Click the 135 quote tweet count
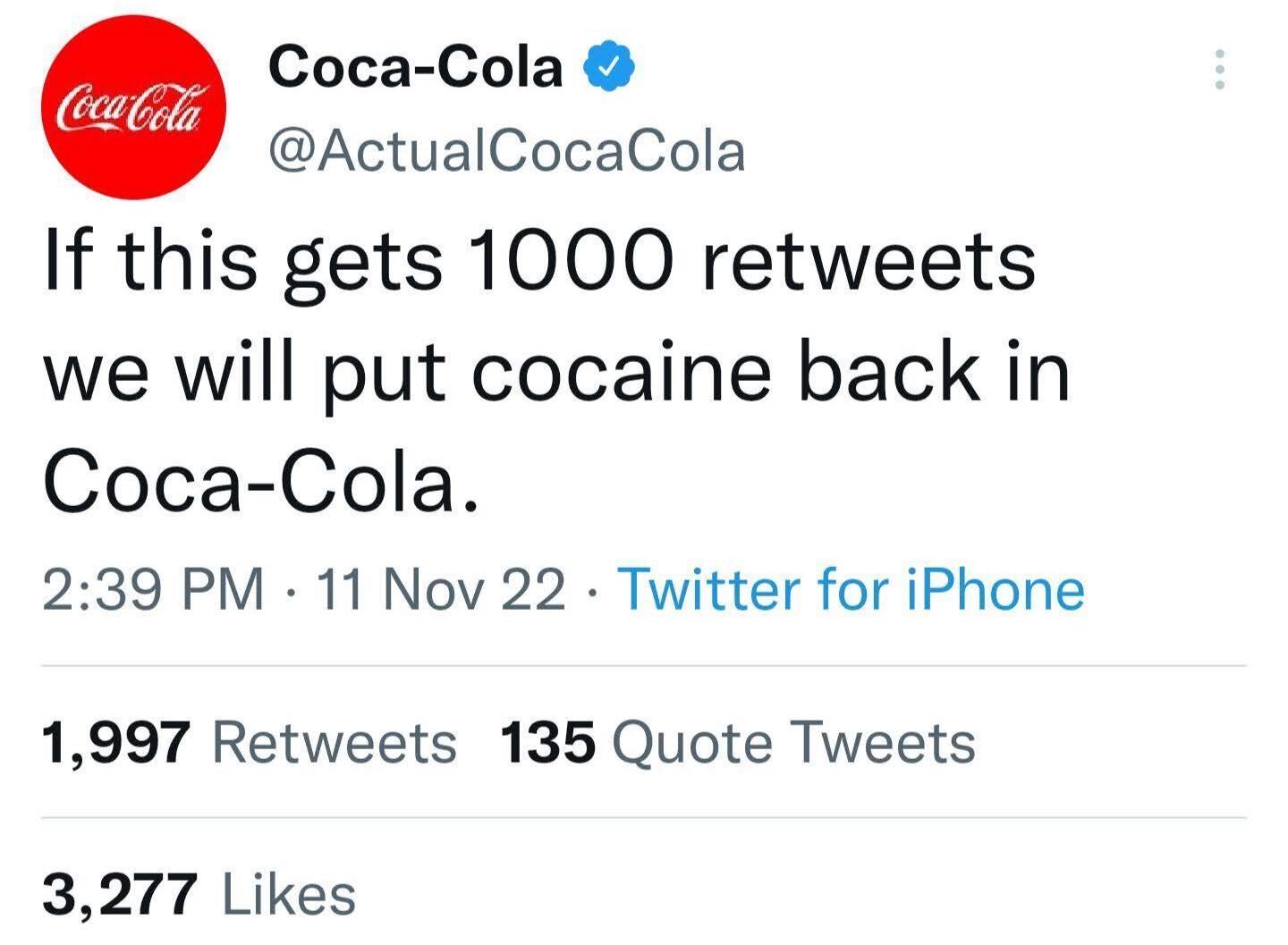The width and height of the screenshot is (1288, 945). (x=547, y=743)
